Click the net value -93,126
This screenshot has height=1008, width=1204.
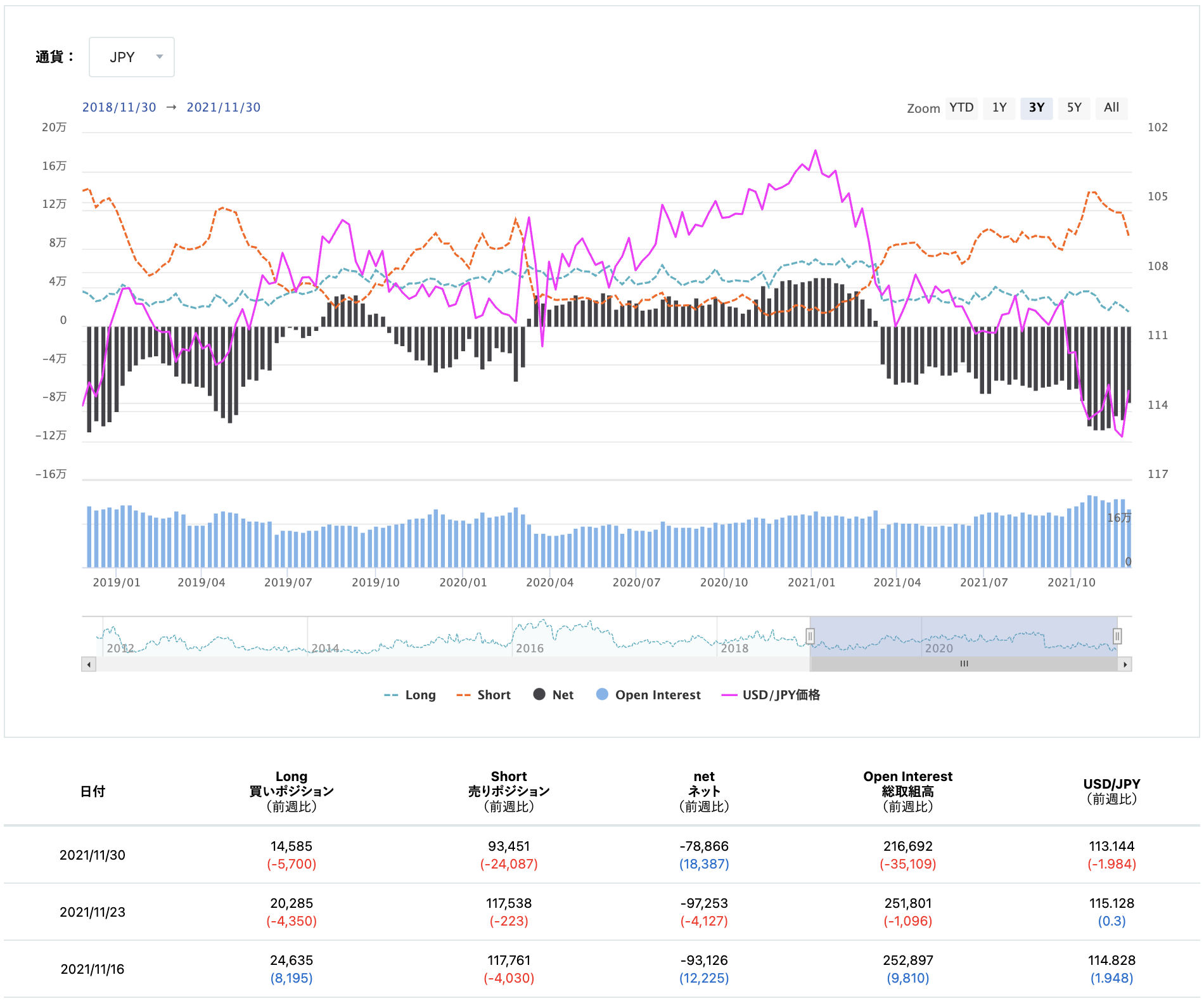(x=704, y=960)
